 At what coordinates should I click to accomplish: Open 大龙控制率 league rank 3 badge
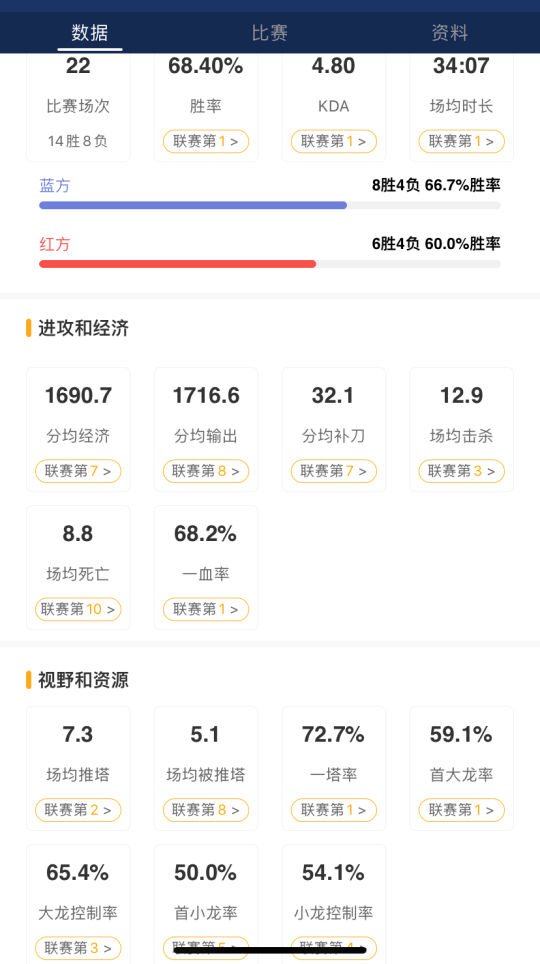coord(78,948)
